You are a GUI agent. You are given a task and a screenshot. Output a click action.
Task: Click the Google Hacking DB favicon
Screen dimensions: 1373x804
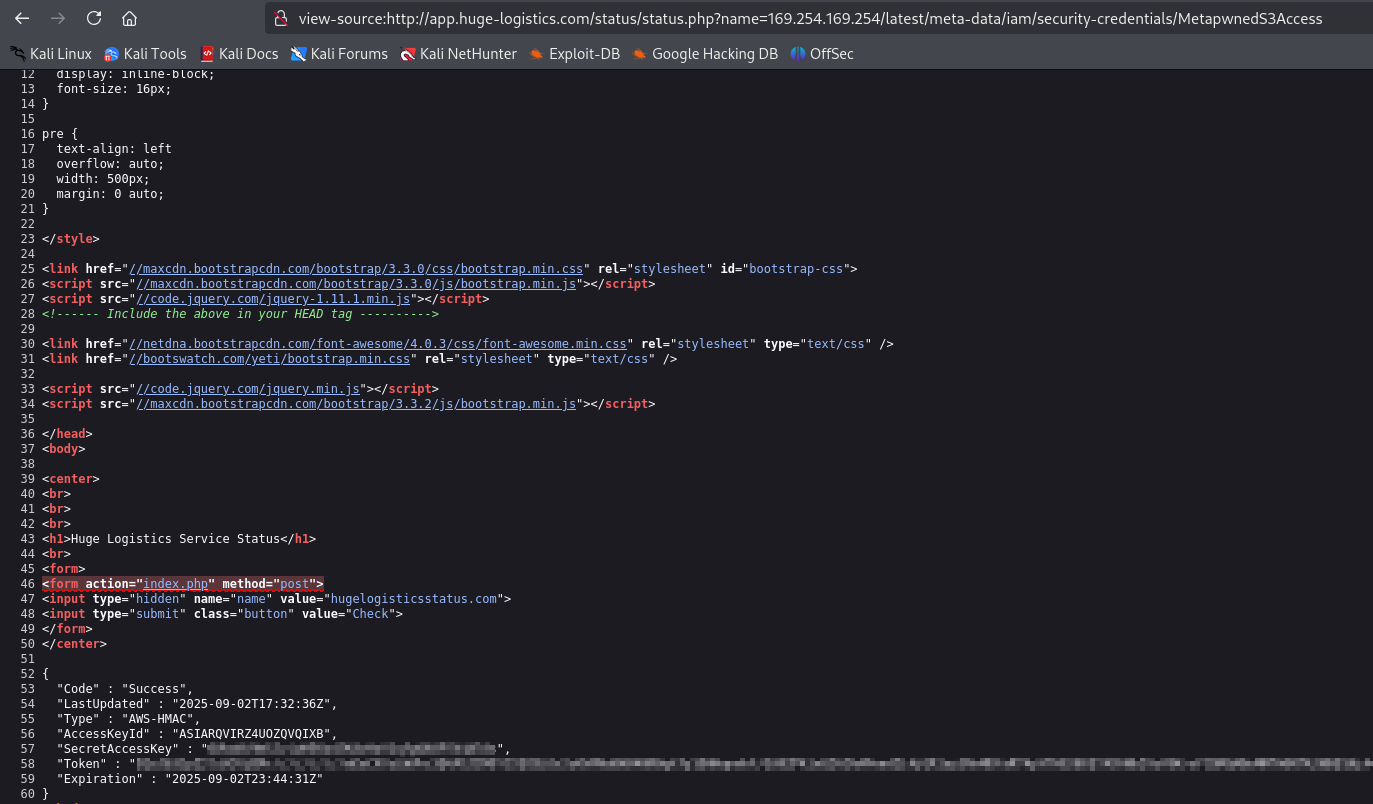coord(640,54)
